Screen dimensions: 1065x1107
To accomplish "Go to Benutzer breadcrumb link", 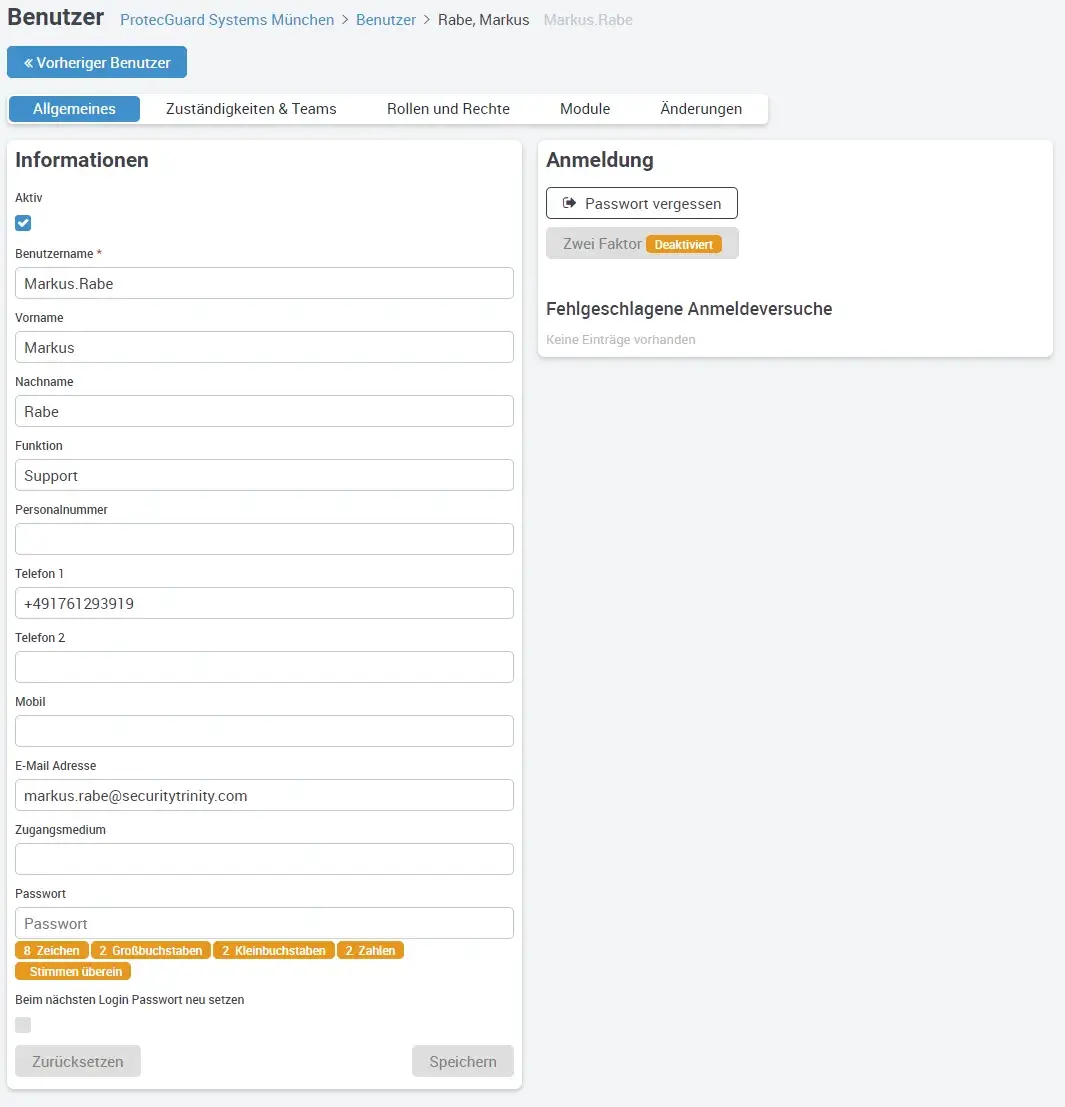I will (386, 20).
